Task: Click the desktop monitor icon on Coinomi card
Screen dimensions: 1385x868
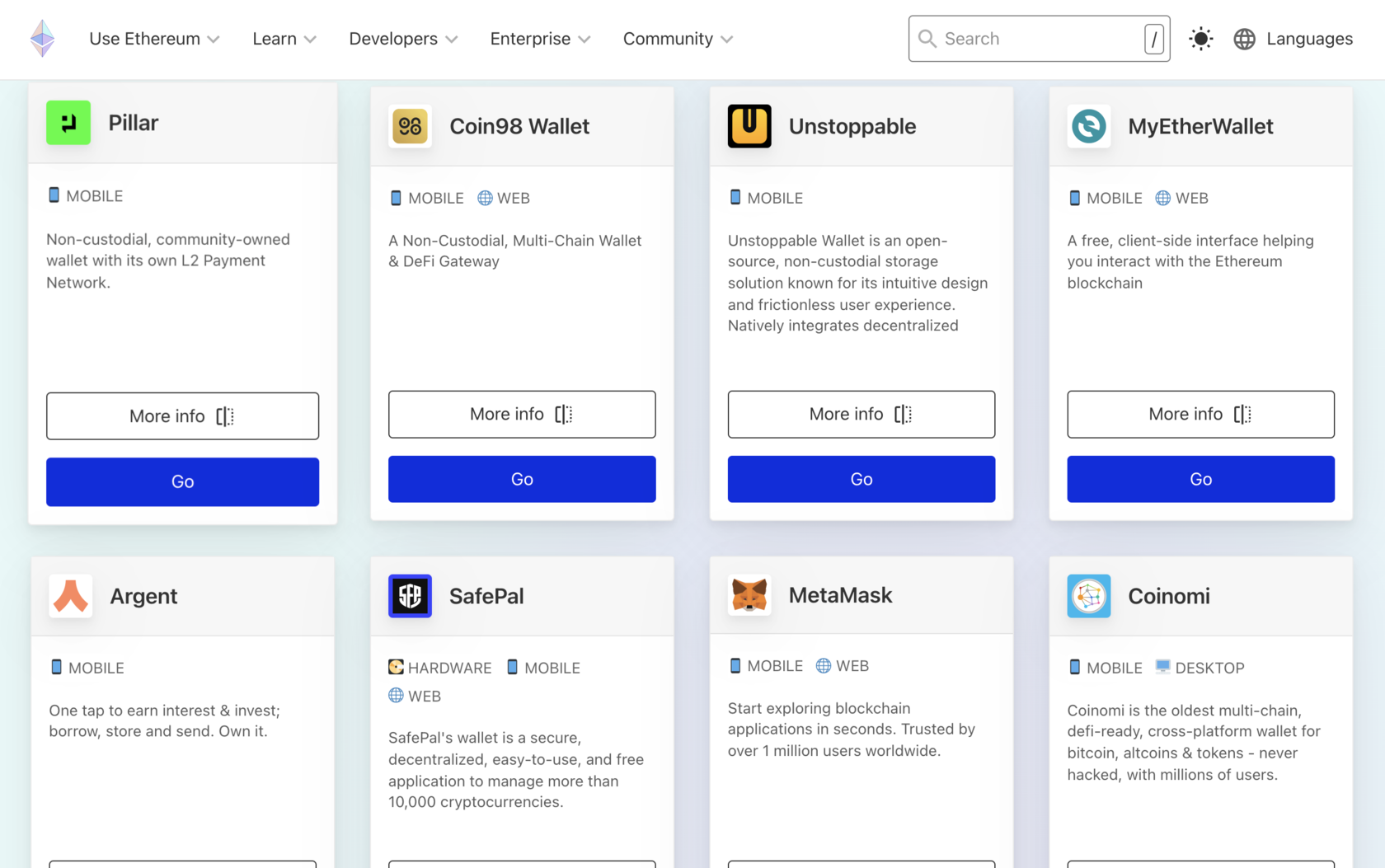Action: (1162, 666)
